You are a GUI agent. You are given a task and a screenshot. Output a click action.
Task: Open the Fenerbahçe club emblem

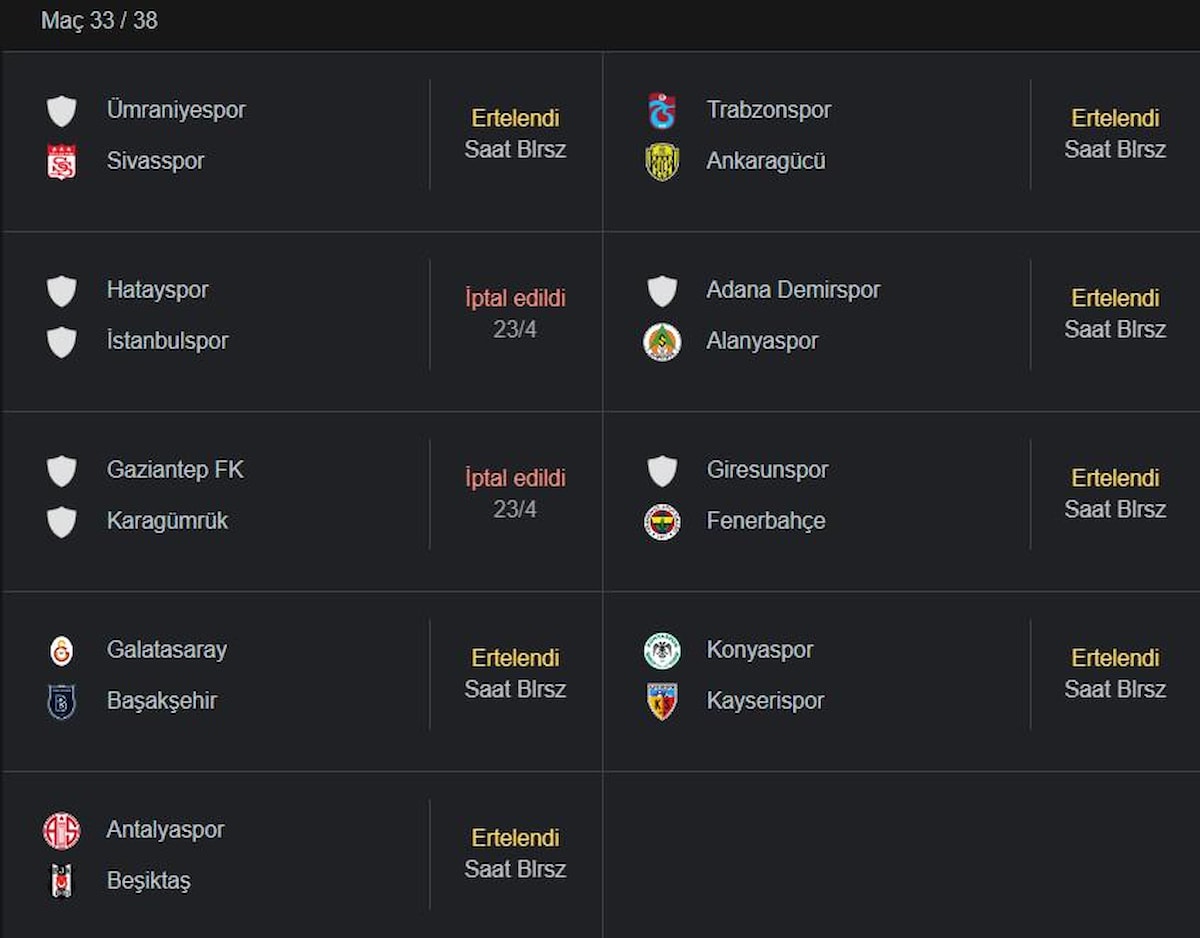click(x=662, y=522)
